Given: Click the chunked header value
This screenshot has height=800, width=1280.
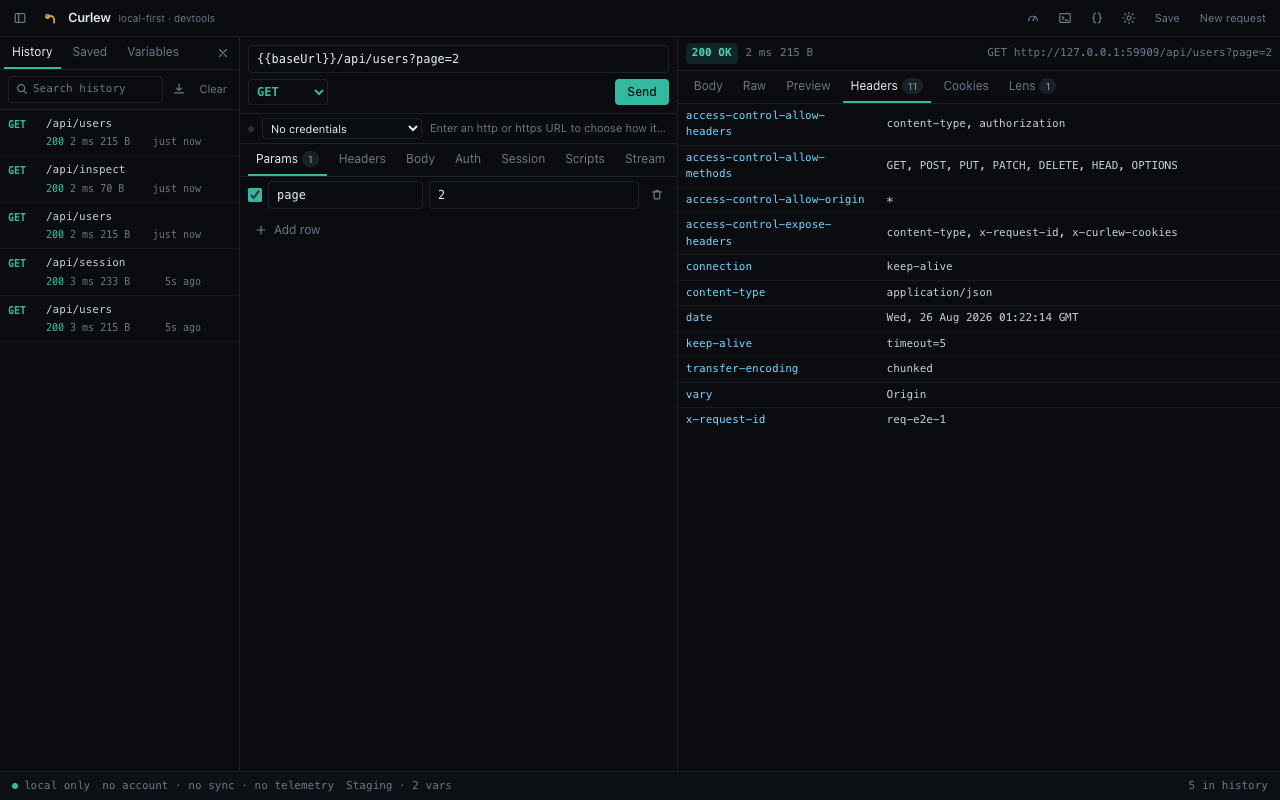Looking at the screenshot, I should pos(910,369).
